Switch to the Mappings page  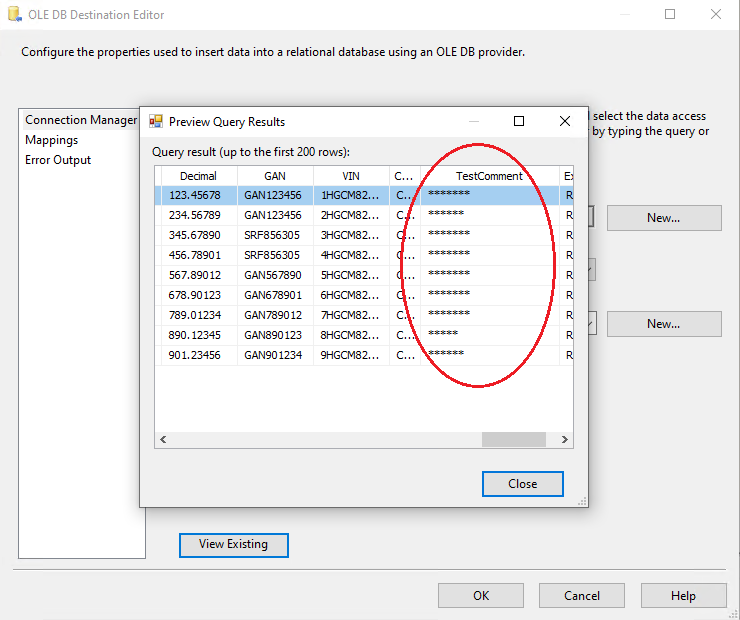(x=51, y=140)
